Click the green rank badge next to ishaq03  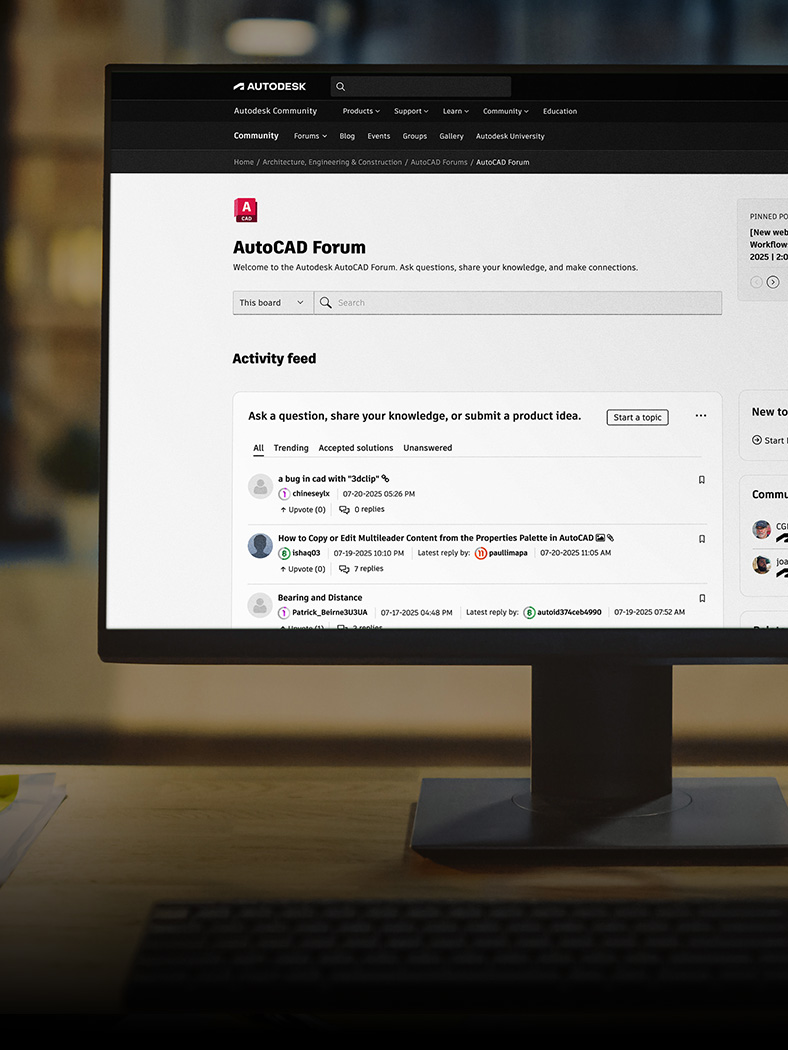(x=284, y=553)
